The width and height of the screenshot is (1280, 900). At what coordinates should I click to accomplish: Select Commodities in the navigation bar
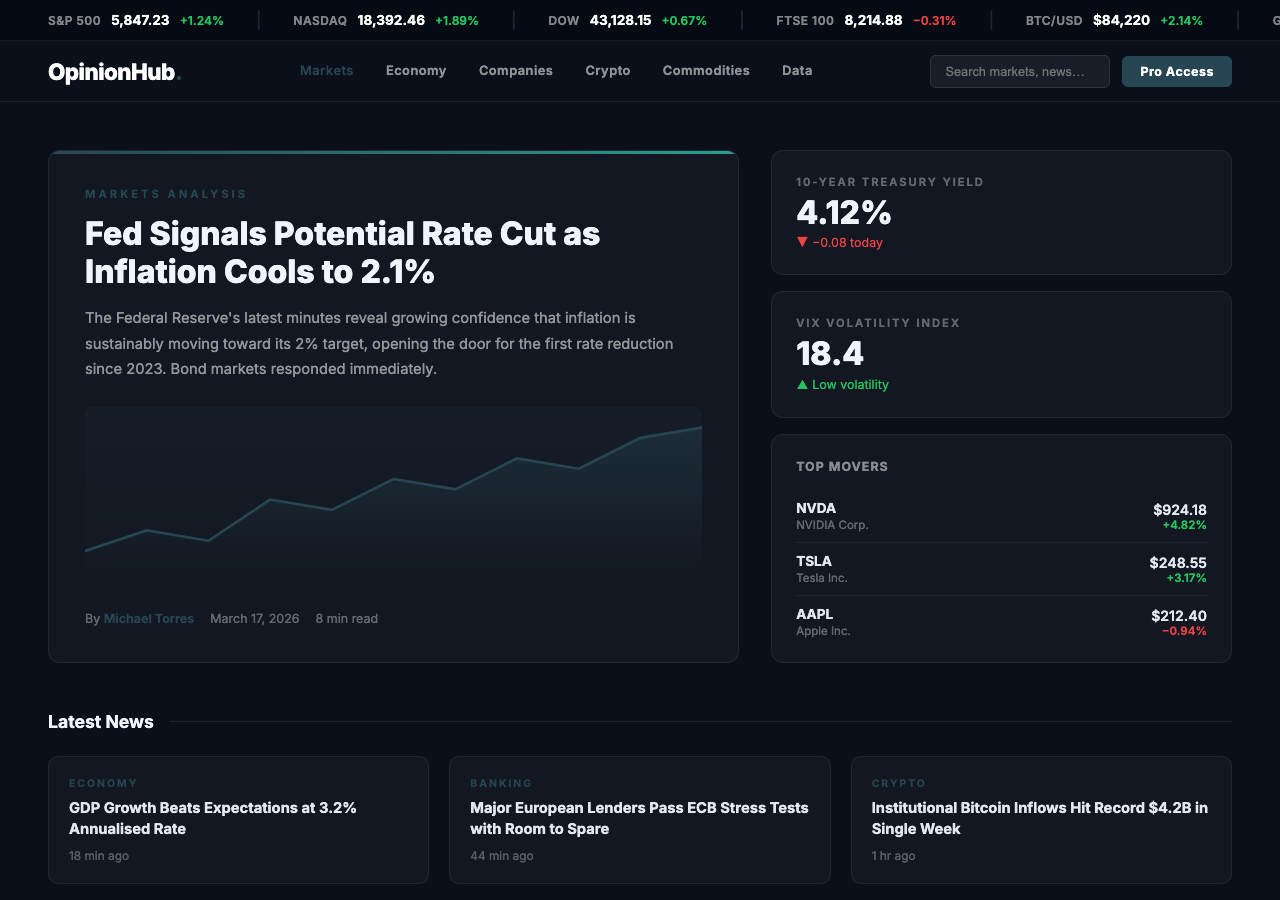point(705,71)
